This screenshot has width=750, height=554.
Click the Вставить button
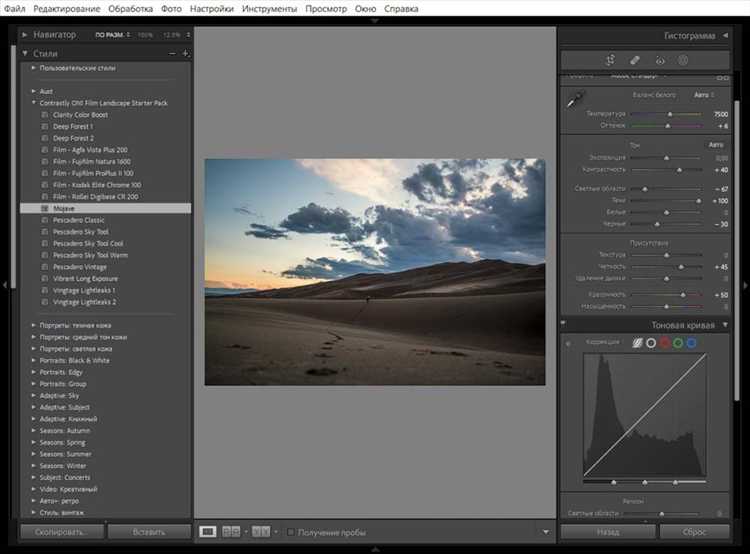pyautogui.click(x=149, y=532)
